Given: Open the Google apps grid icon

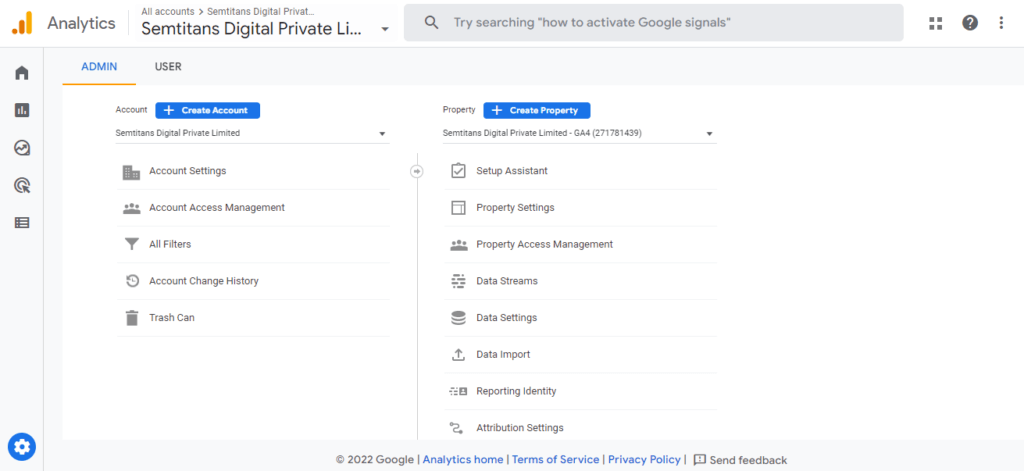Looking at the screenshot, I should [x=936, y=23].
